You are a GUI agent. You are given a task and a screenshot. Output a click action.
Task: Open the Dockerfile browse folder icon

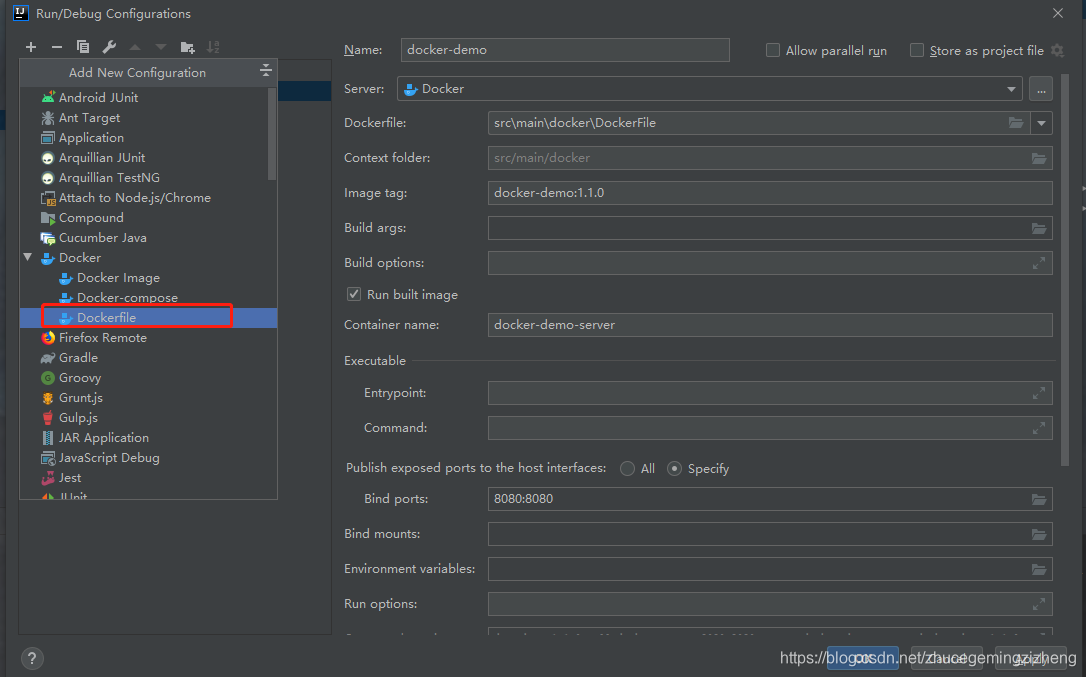point(1016,123)
